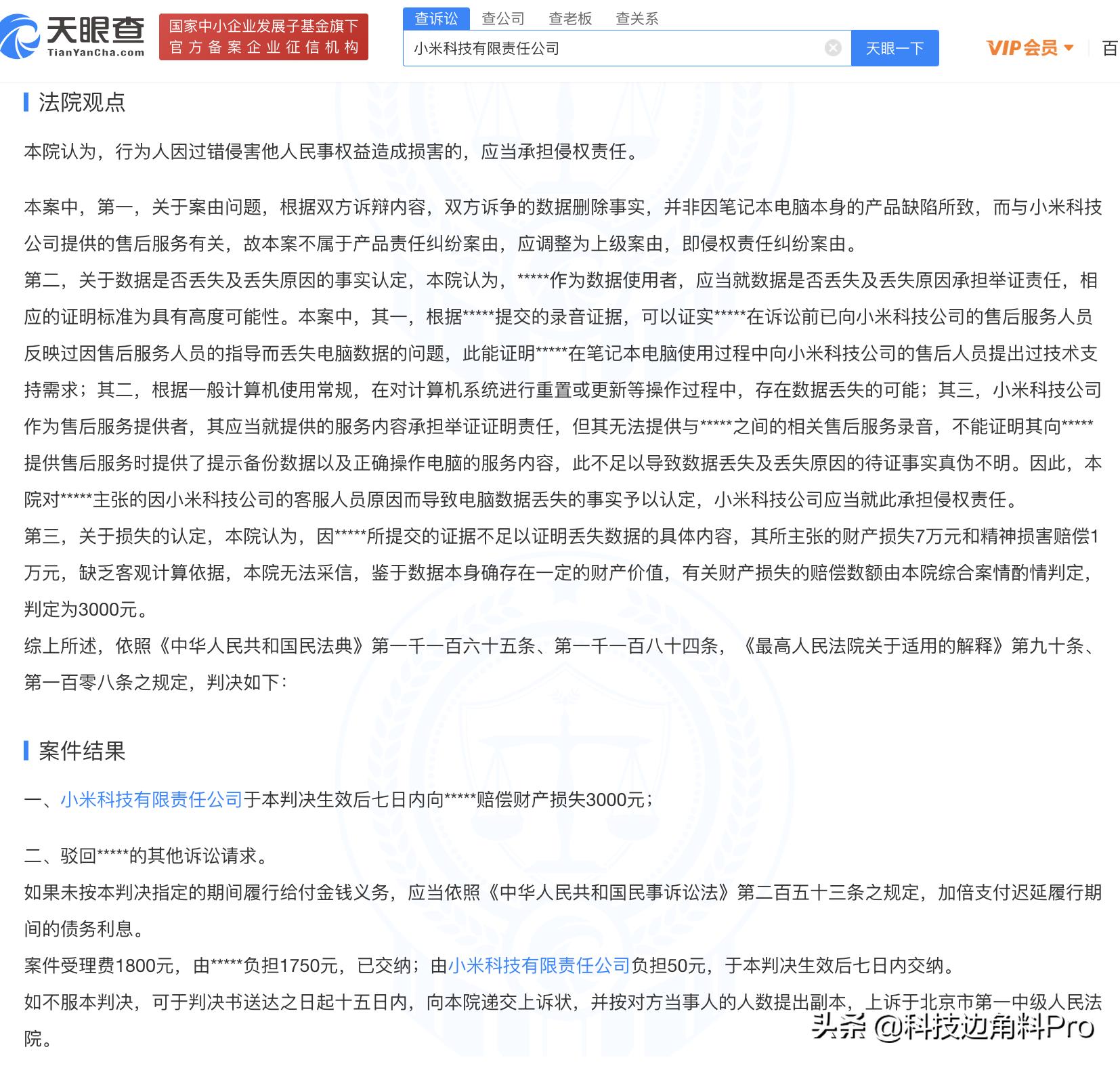Screen dimensions: 1120x1066
Task: Click the red enterprise certification badge
Action: click(x=263, y=37)
